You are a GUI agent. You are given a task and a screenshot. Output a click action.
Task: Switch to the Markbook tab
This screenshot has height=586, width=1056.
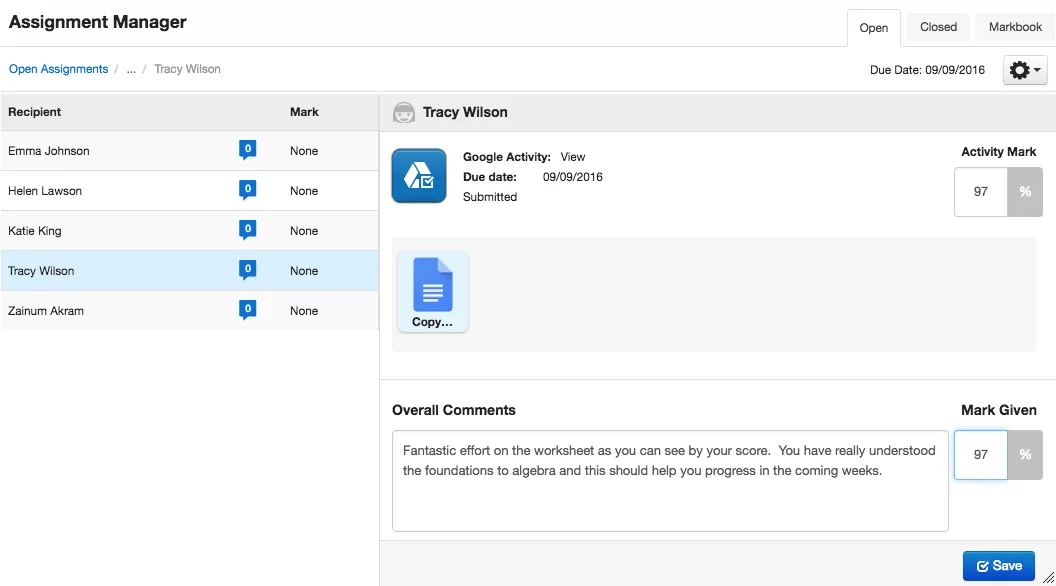click(x=1015, y=27)
